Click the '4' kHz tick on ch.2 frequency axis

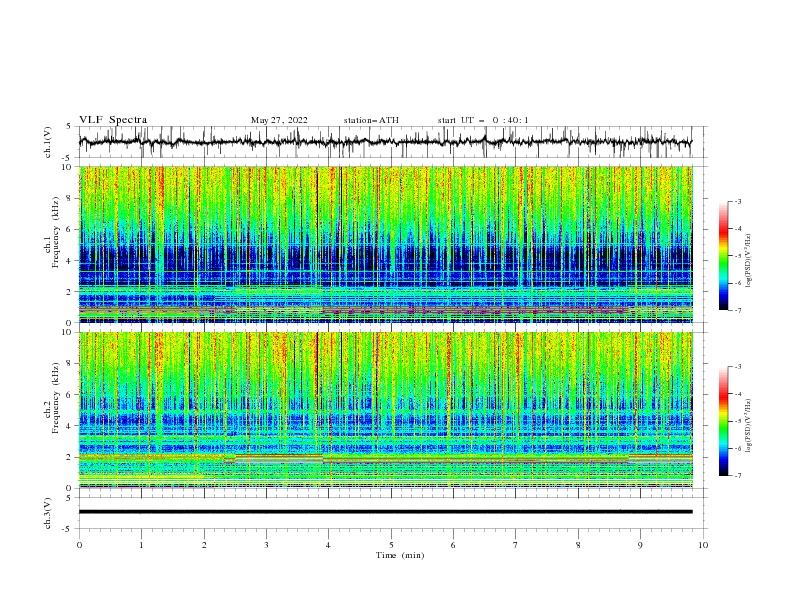click(70, 426)
